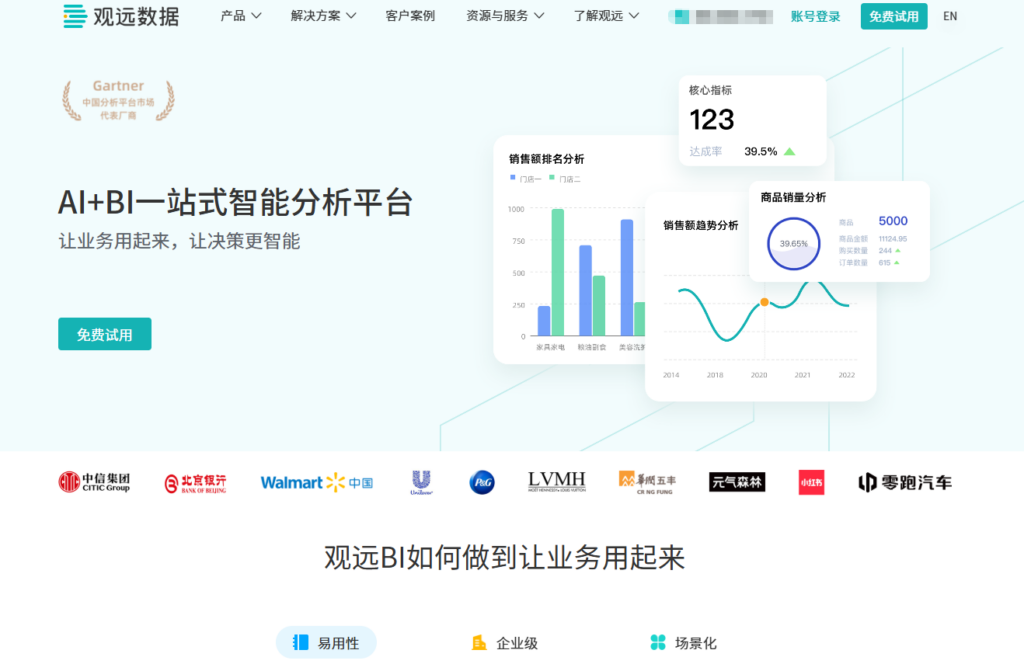Click the LVMH logo
This screenshot has width=1024, height=664.
[556, 482]
